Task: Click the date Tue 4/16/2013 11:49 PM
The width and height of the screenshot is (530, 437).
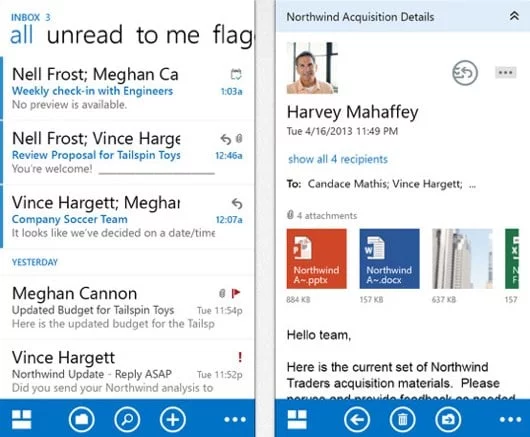Action: [x=342, y=131]
